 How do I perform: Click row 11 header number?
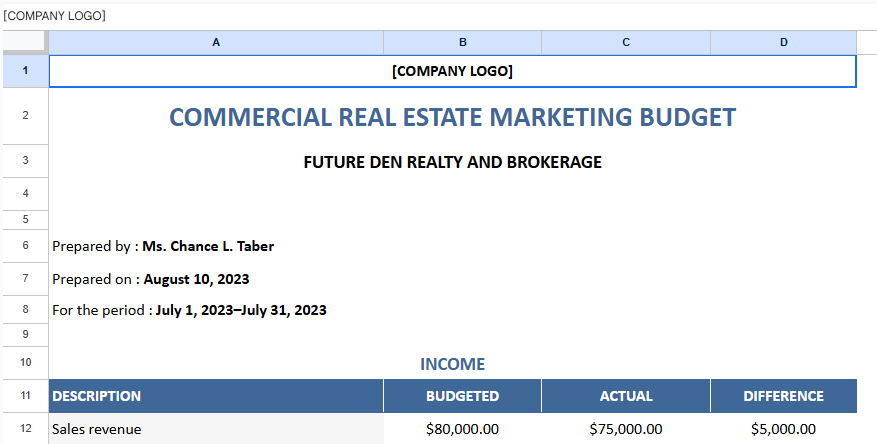click(24, 396)
